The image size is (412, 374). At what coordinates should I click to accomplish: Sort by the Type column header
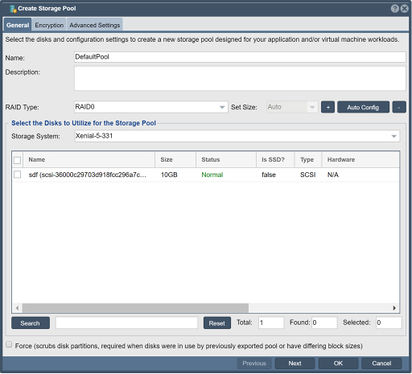tap(308, 160)
